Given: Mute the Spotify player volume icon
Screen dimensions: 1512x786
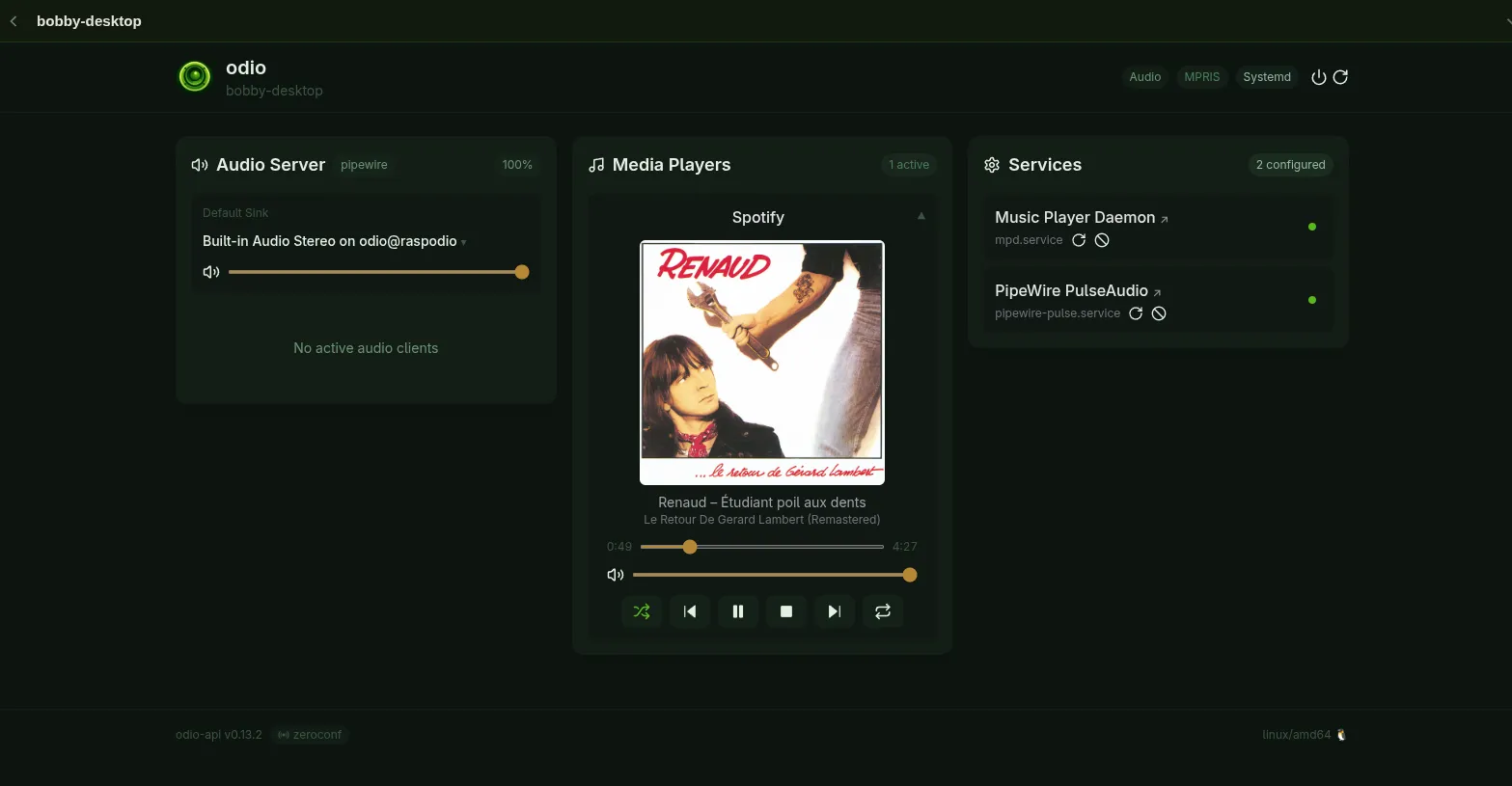Looking at the screenshot, I should pos(616,575).
